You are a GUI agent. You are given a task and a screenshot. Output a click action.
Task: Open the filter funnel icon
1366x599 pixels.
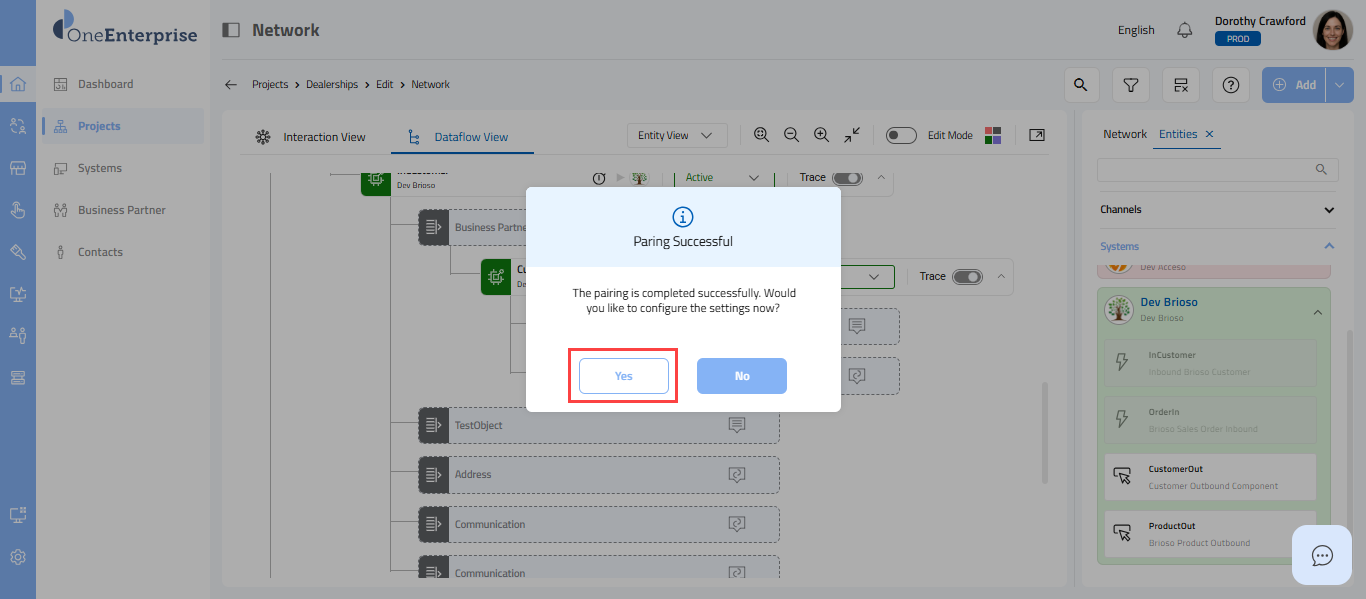1130,85
